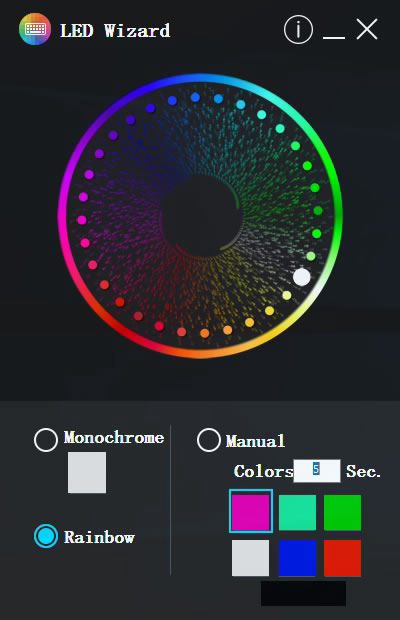Pick the magenta color swatch
The width and height of the screenshot is (400, 620).
[251, 511]
